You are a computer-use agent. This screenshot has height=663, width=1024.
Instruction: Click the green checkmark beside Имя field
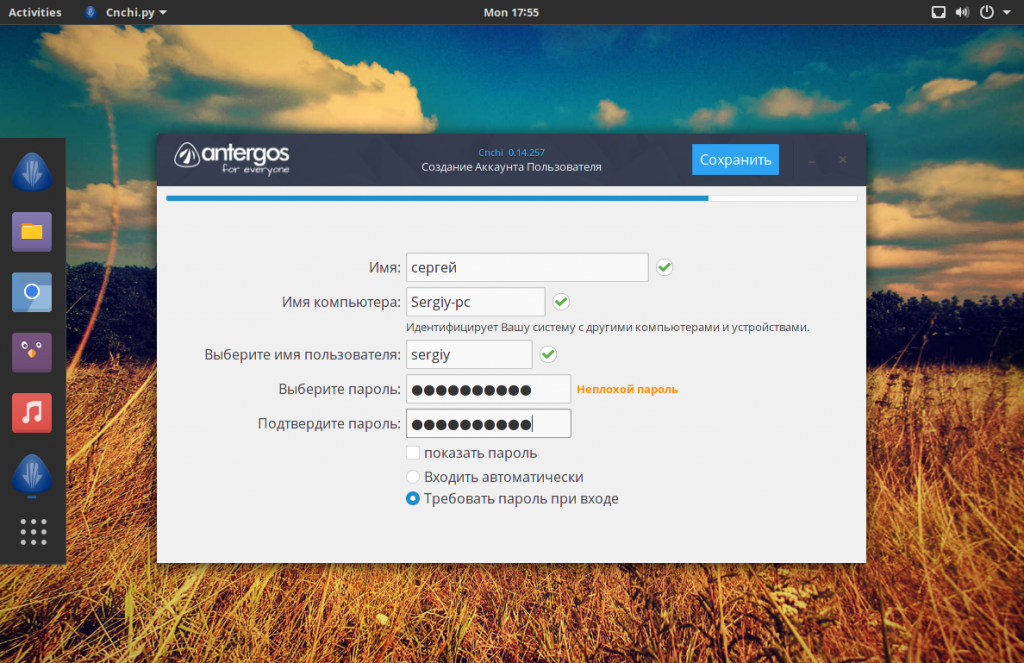point(664,267)
